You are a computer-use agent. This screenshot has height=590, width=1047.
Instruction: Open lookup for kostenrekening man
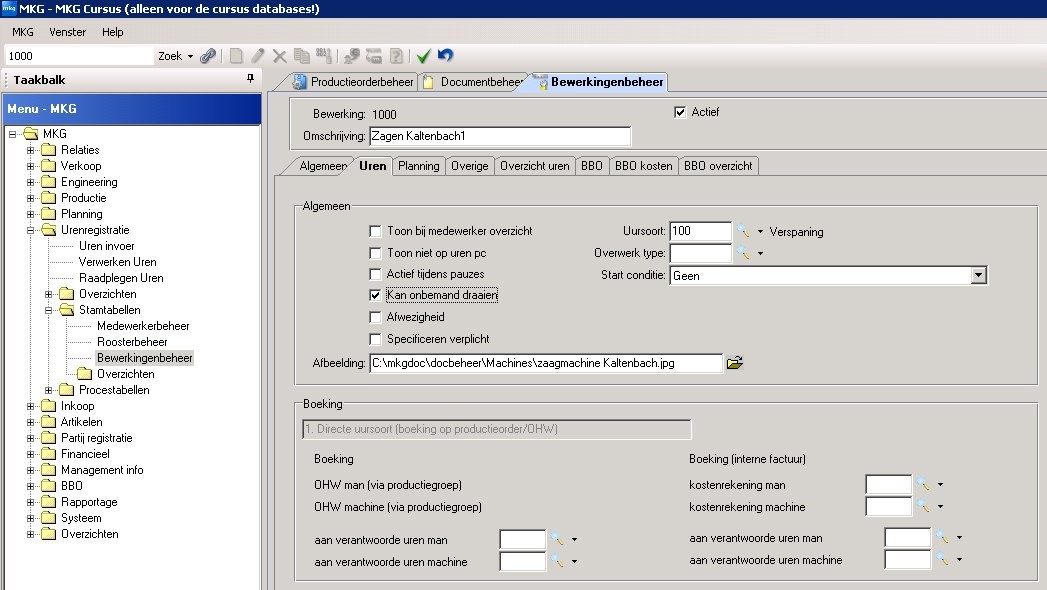pos(923,485)
